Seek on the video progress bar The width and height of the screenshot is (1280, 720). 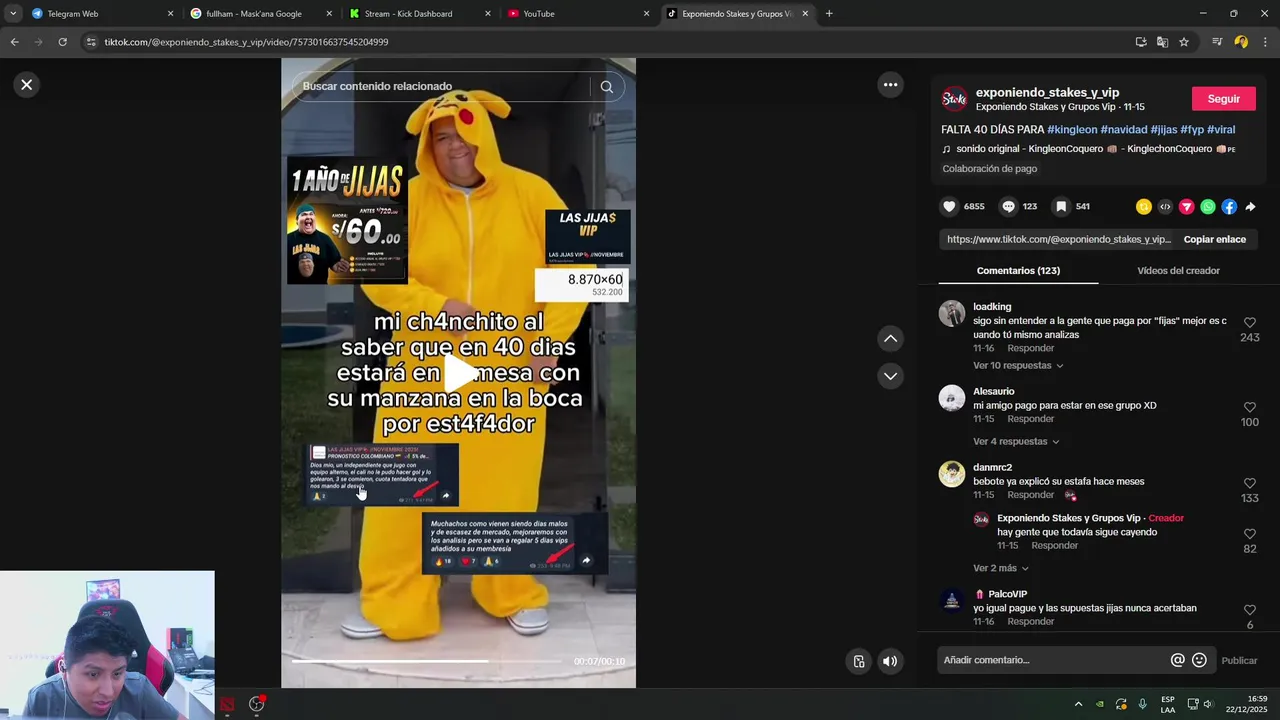[427, 661]
